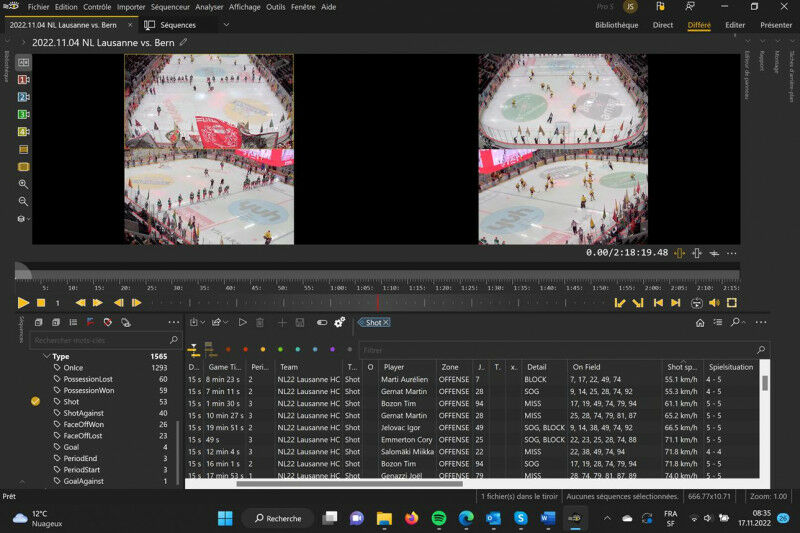The height and width of the screenshot is (533, 800).
Task: Enter fullscreen video mode
Action: (732, 302)
